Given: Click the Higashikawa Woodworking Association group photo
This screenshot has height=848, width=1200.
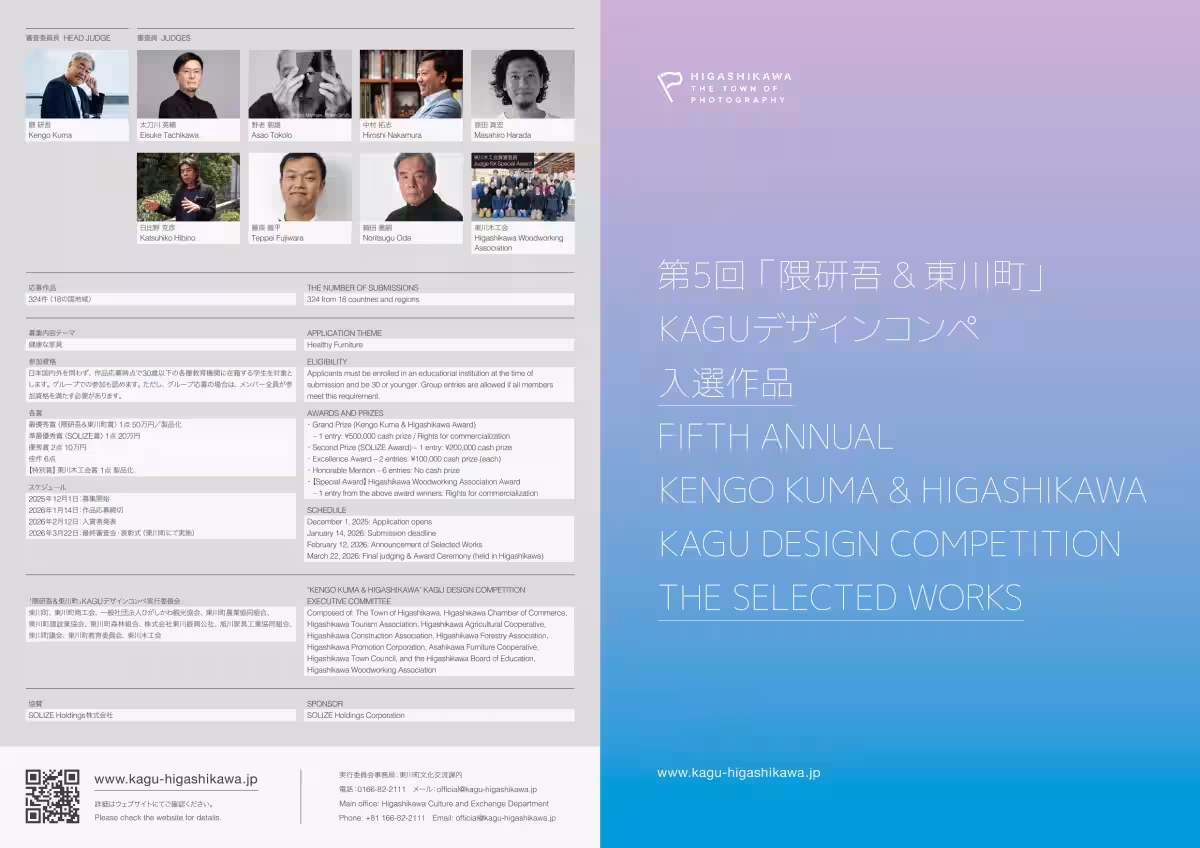Looking at the screenshot, I should coord(523,187).
